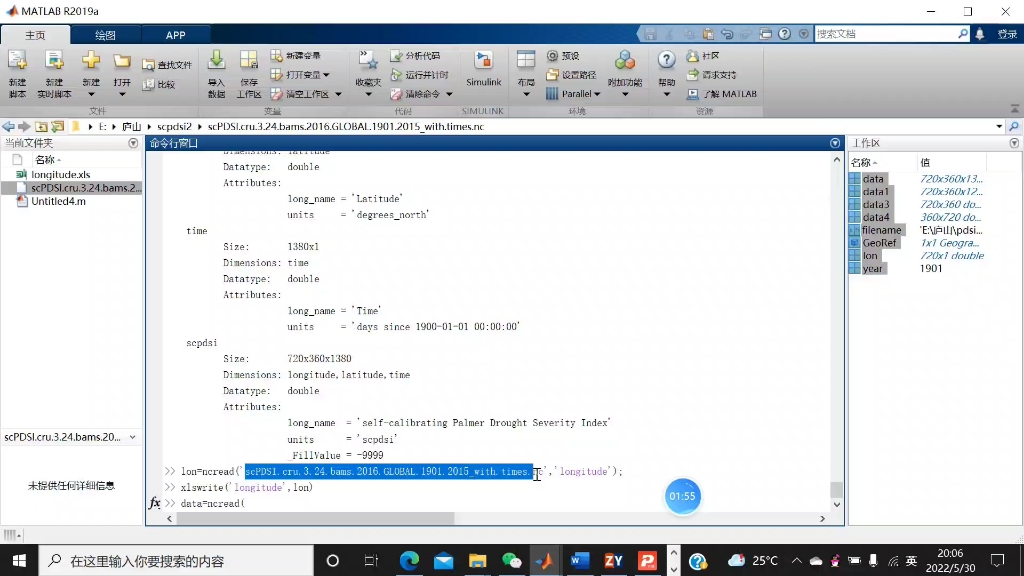The image size is (1024, 576).
Task: Click the back navigation arrow in address bar
Action: [8, 127]
